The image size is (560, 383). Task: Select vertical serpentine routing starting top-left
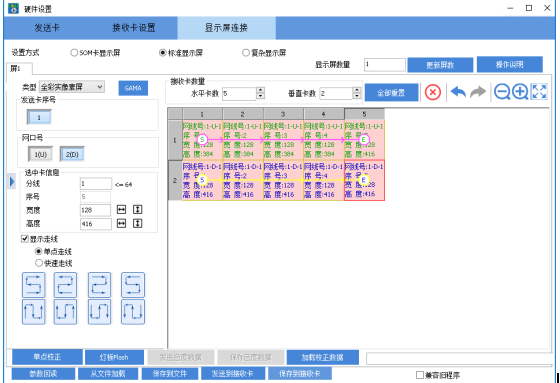99,312
